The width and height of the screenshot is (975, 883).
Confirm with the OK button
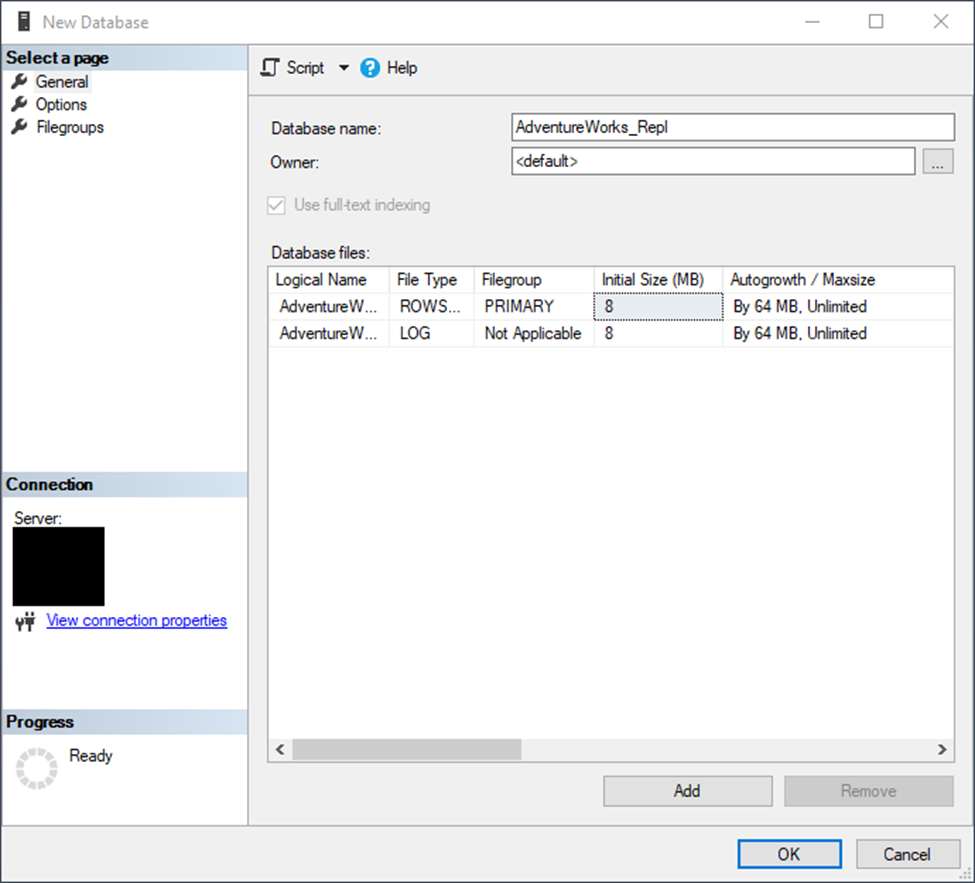click(790, 854)
